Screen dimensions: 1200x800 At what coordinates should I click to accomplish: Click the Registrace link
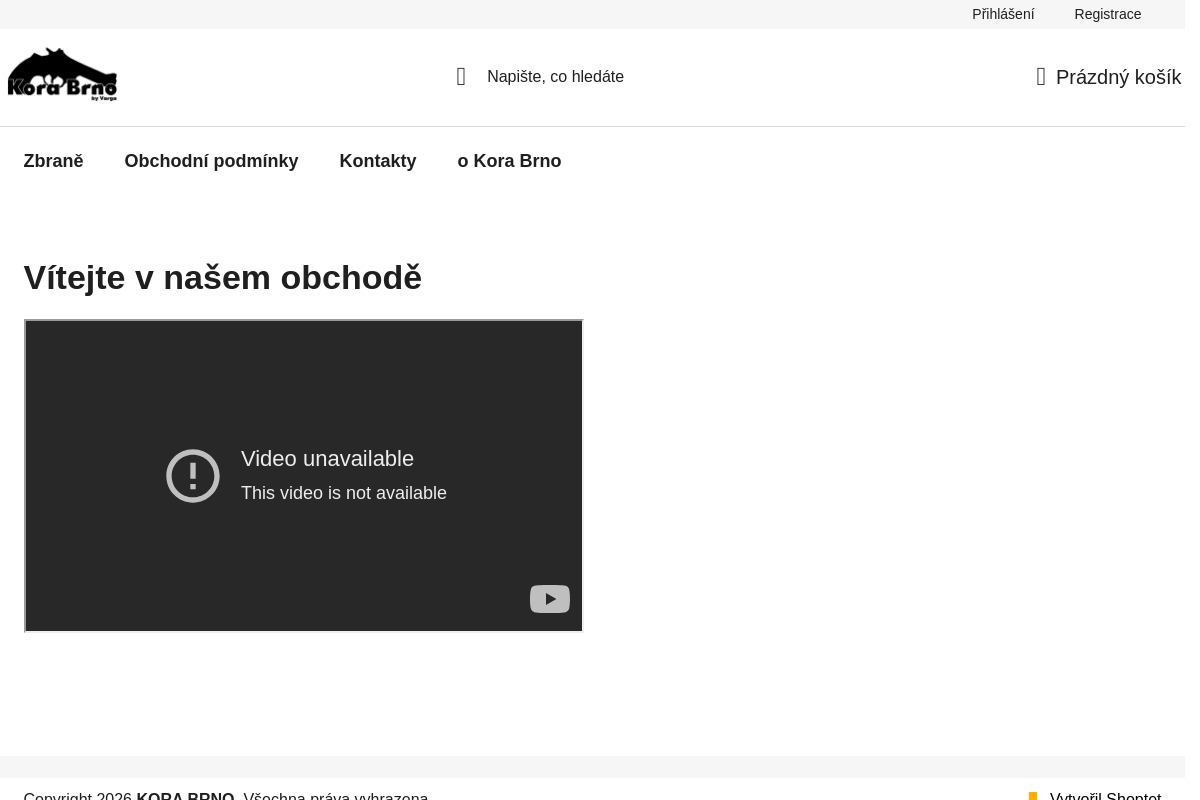click(1107, 14)
